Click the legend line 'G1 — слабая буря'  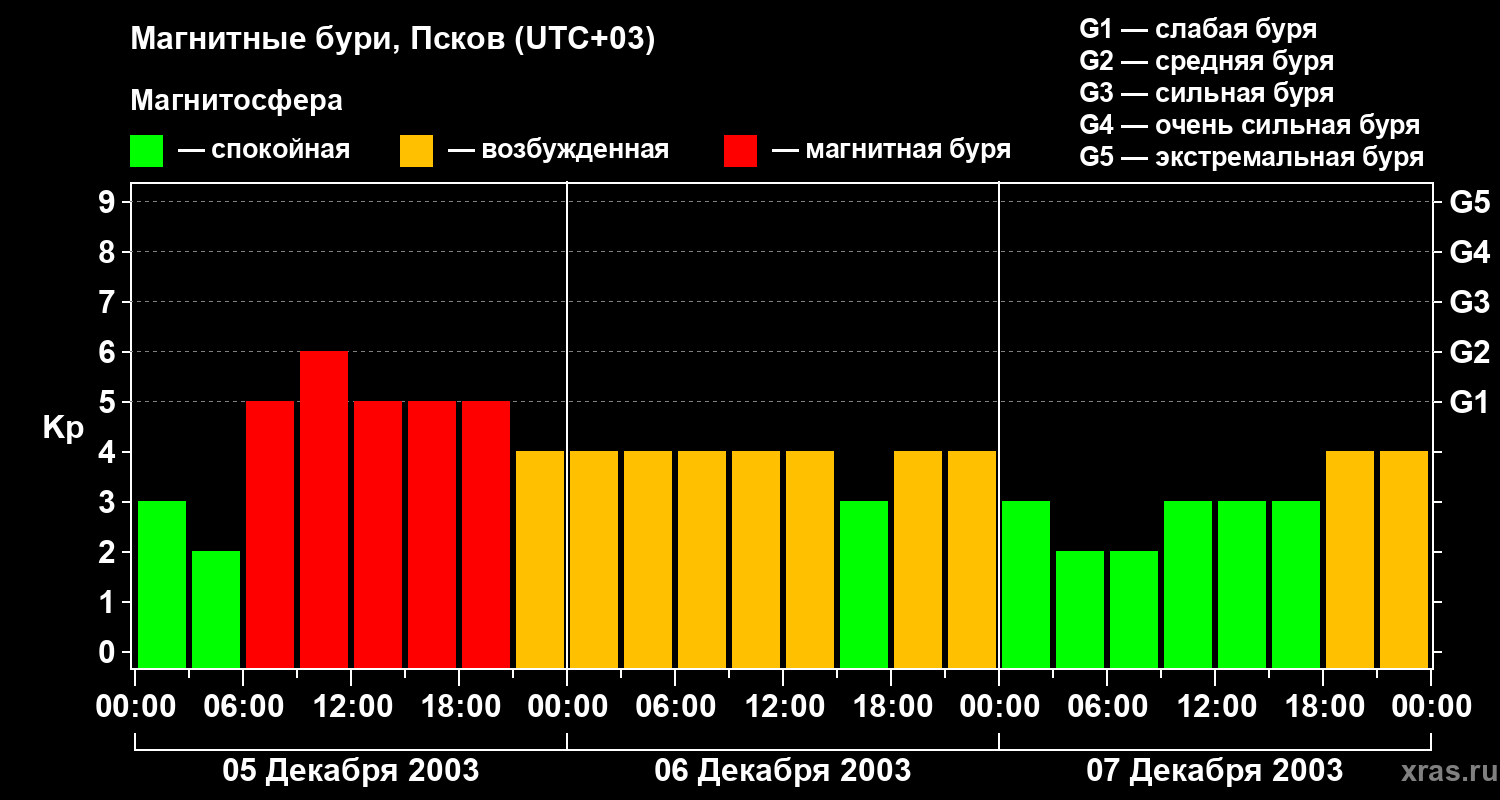tap(1198, 29)
